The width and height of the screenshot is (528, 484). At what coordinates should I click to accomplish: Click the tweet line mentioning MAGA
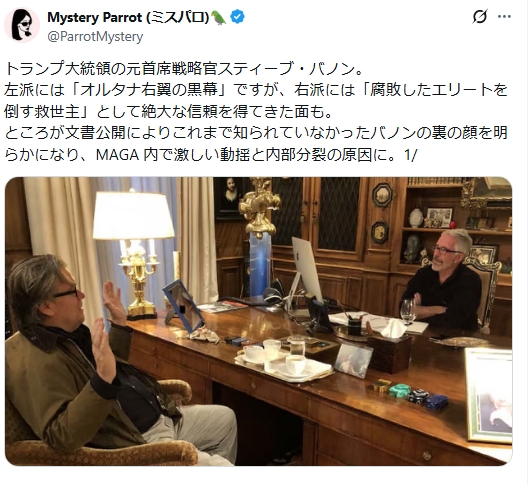211,155
